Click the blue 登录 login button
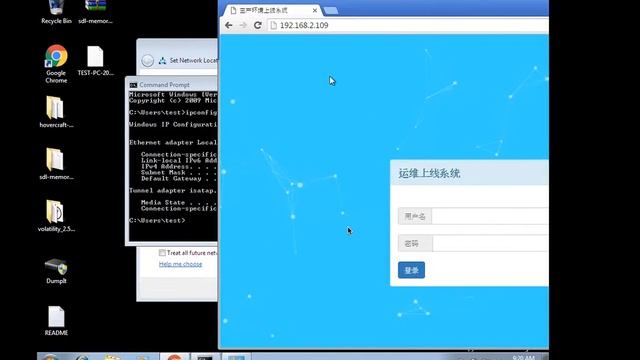The height and width of the screenshot is (360, 640). [411, 270]
